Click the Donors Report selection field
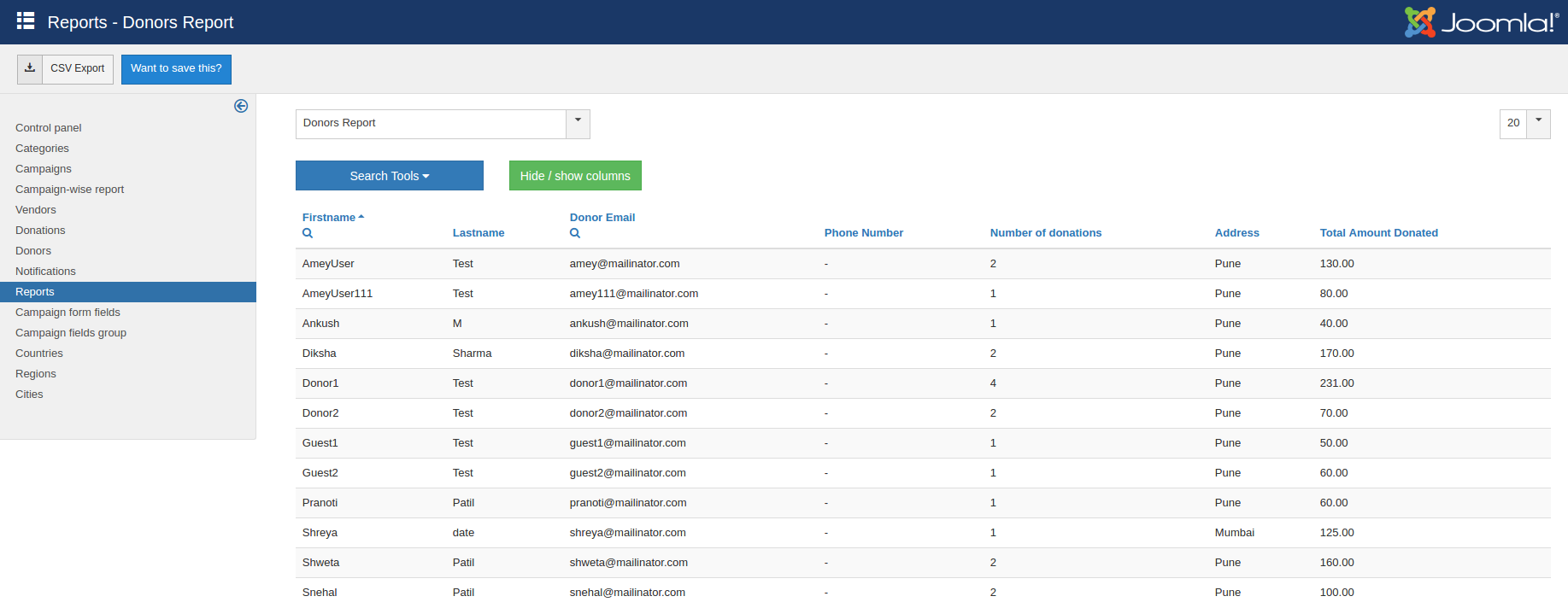Screen dimensions: 1568x608 (x=430, y=124)
